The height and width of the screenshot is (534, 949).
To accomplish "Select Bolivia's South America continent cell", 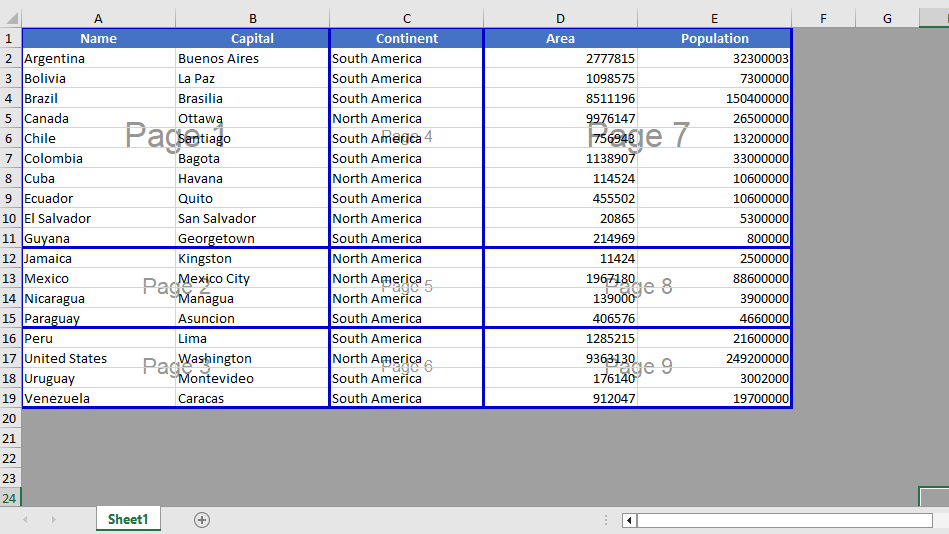I will (x=407, y=79).
